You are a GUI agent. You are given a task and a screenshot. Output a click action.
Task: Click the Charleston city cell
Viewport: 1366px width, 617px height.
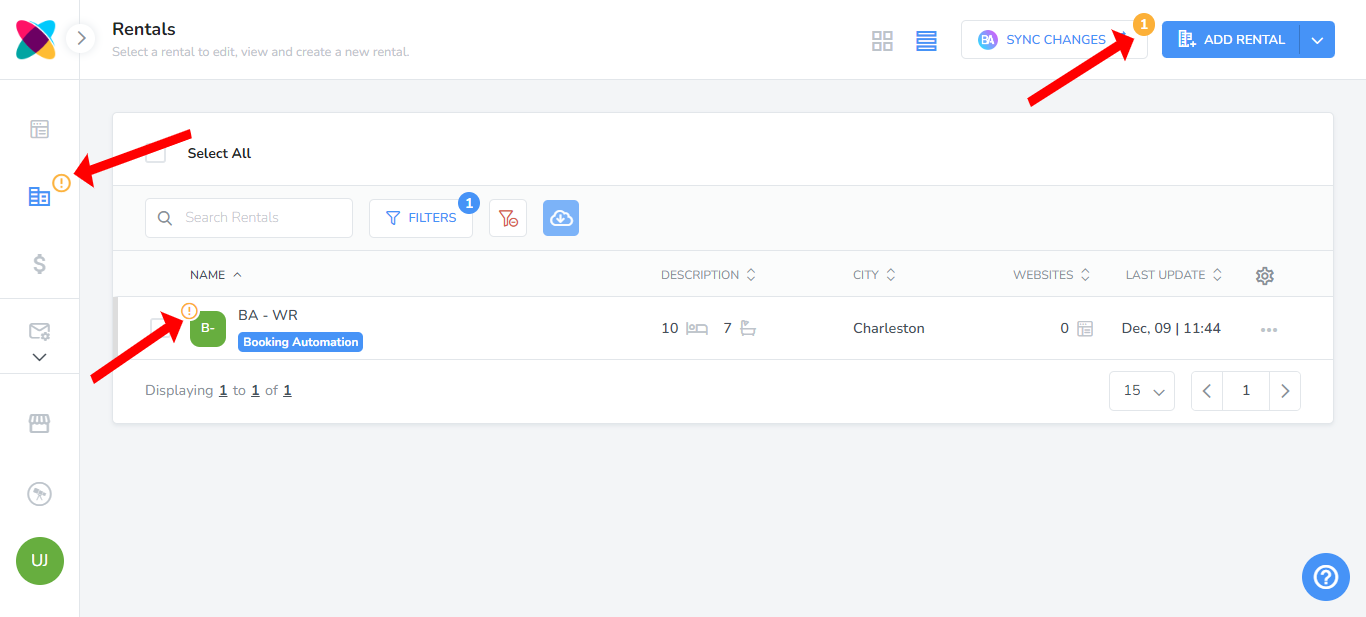889,328
